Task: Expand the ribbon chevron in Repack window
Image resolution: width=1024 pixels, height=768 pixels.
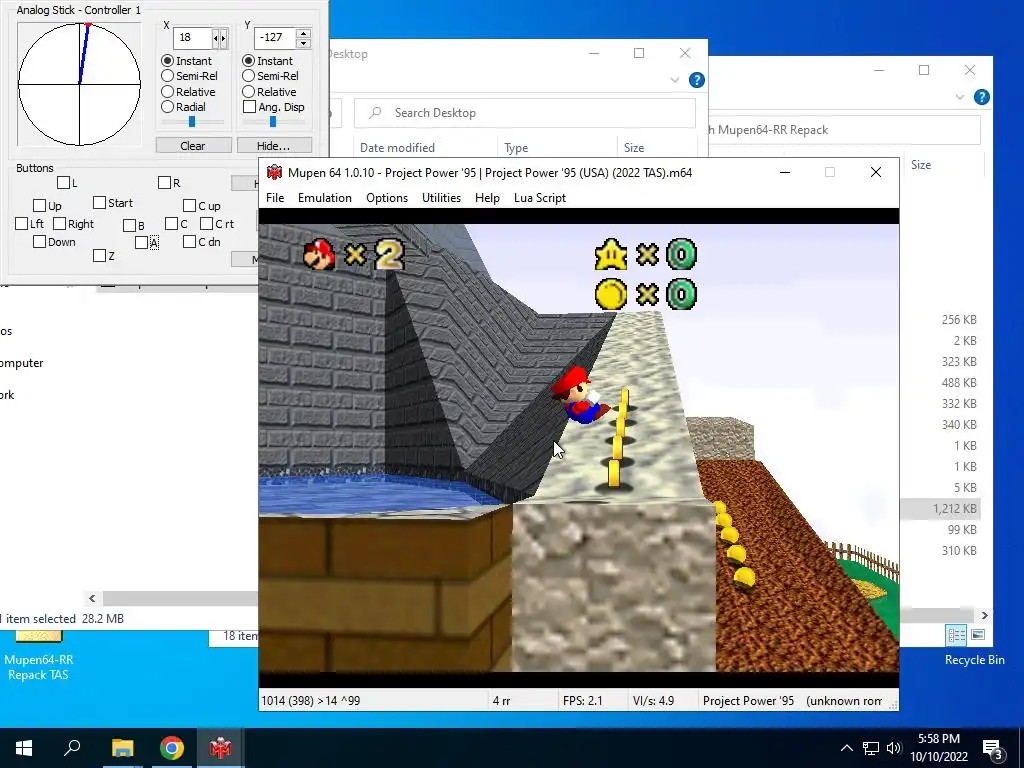Action: [959, 97]
